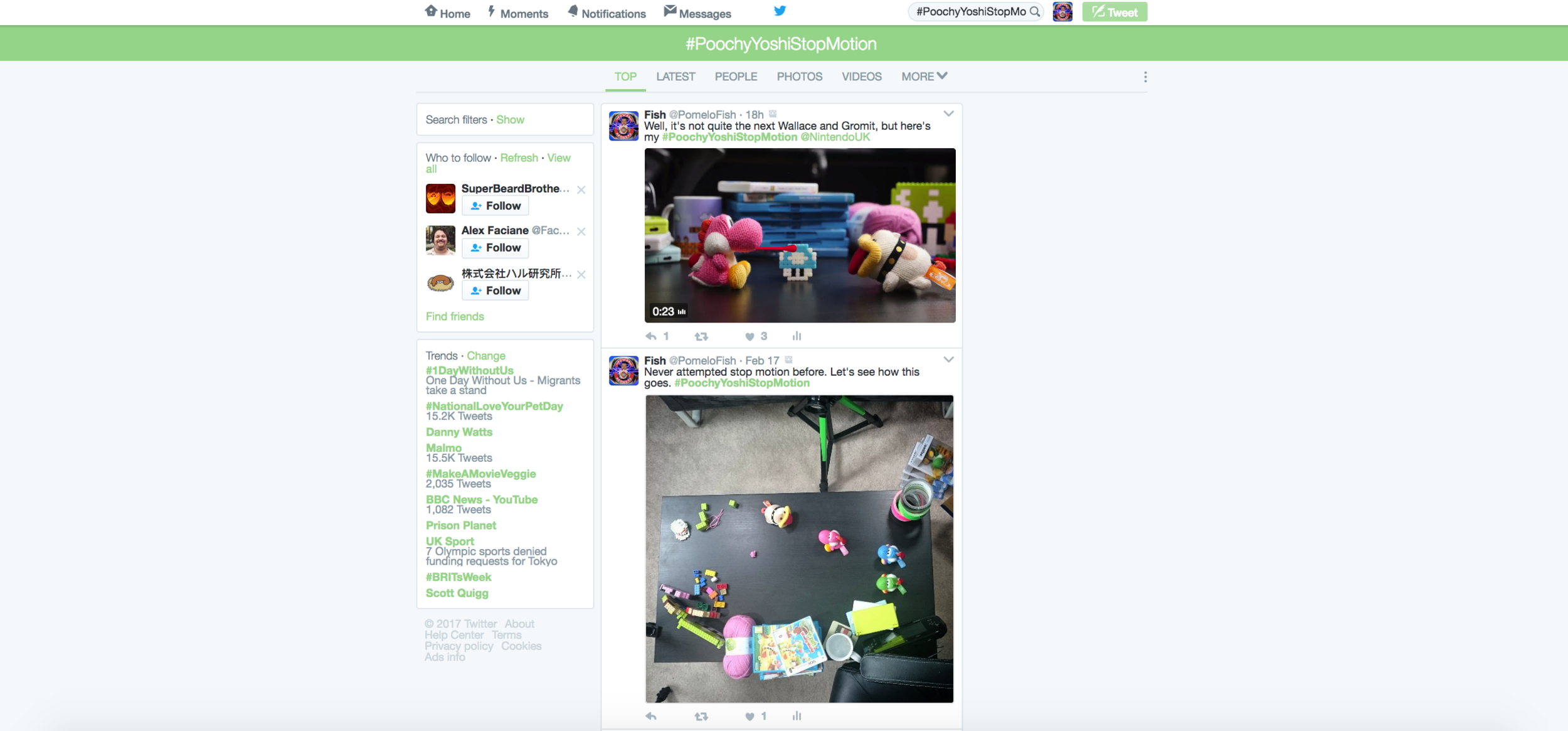The width and height of the screenshot is (1568, 731).
Task: Like the Feb 17 tweet
Action: tap(750, 716)
